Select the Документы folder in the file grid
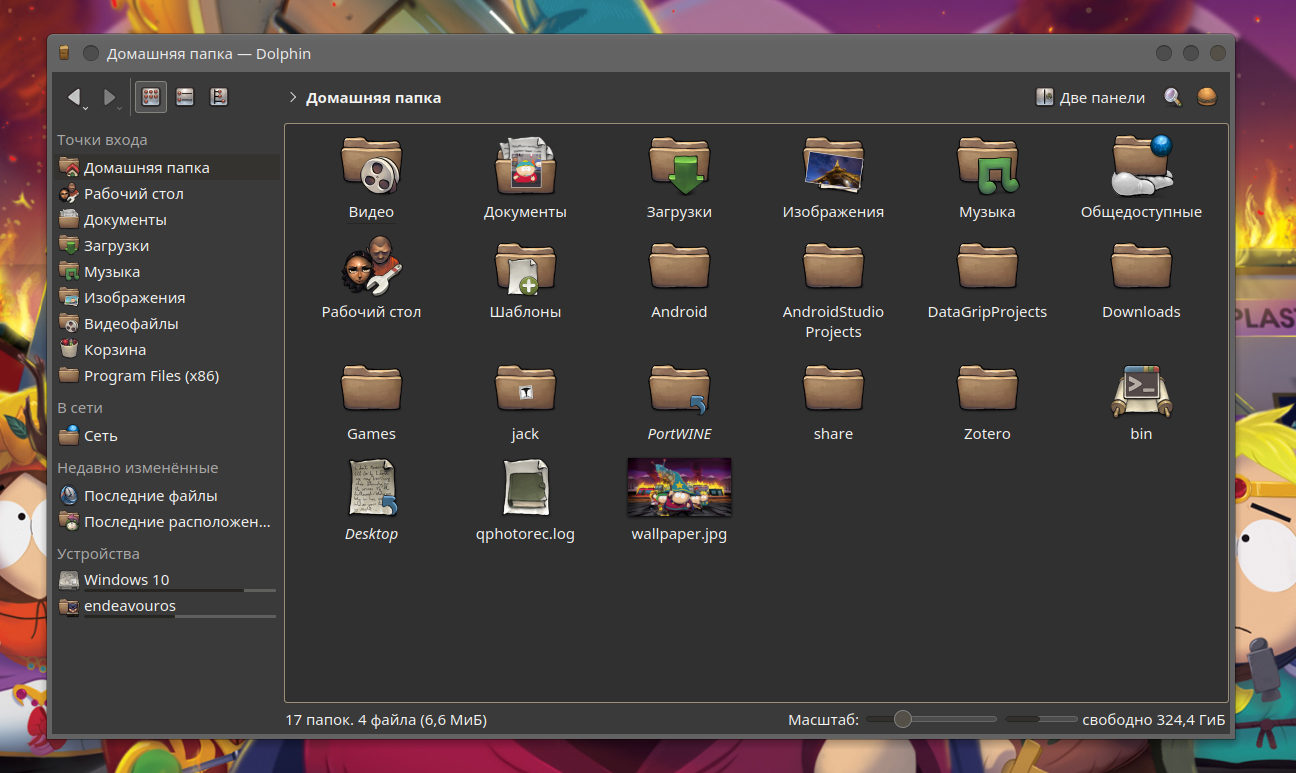Screen dimensions: 1296x773 pos(525,177)
